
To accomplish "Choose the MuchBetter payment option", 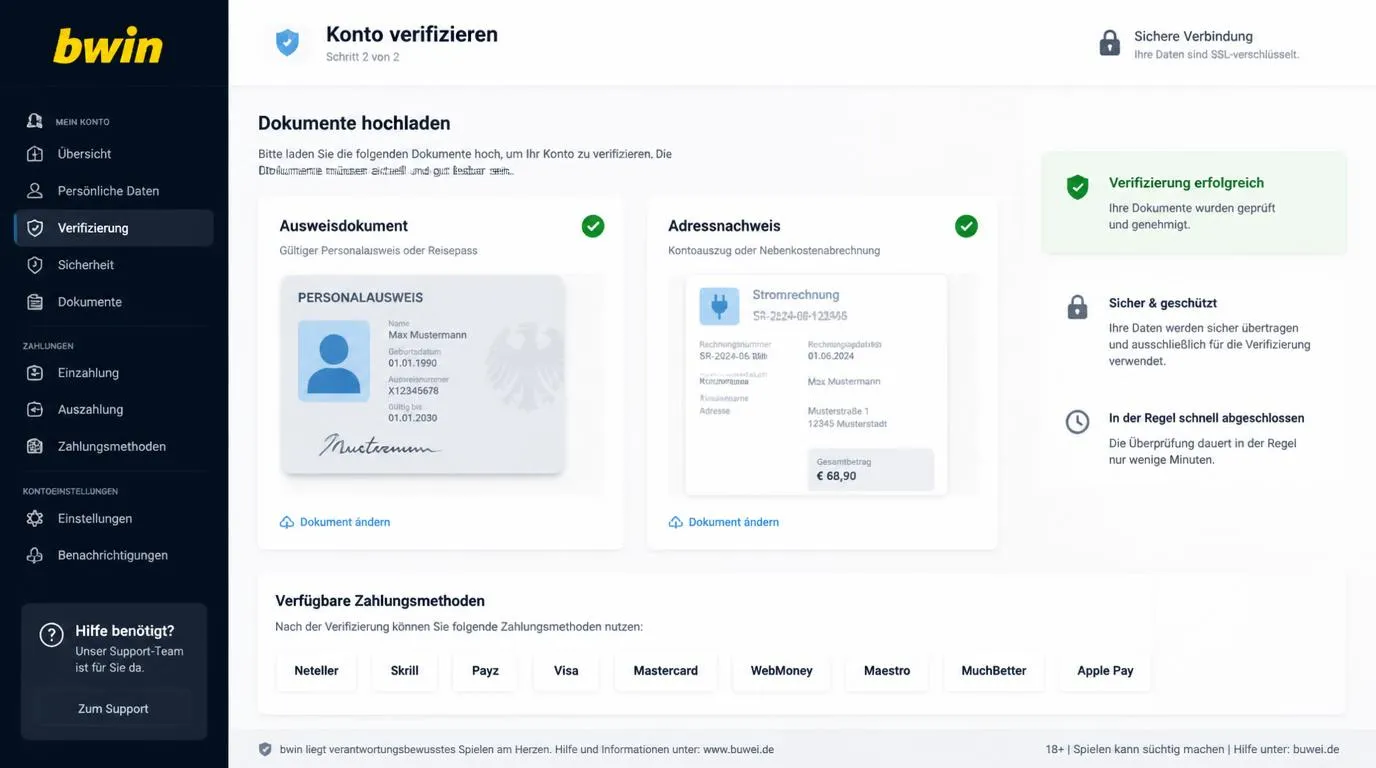I will tap(994, 671).
